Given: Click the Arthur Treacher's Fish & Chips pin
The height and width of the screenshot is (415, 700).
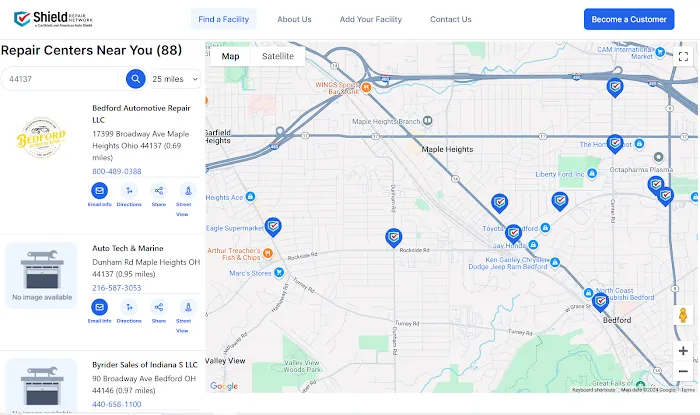Looking at the screenshot, I should (x=268, y=253).
